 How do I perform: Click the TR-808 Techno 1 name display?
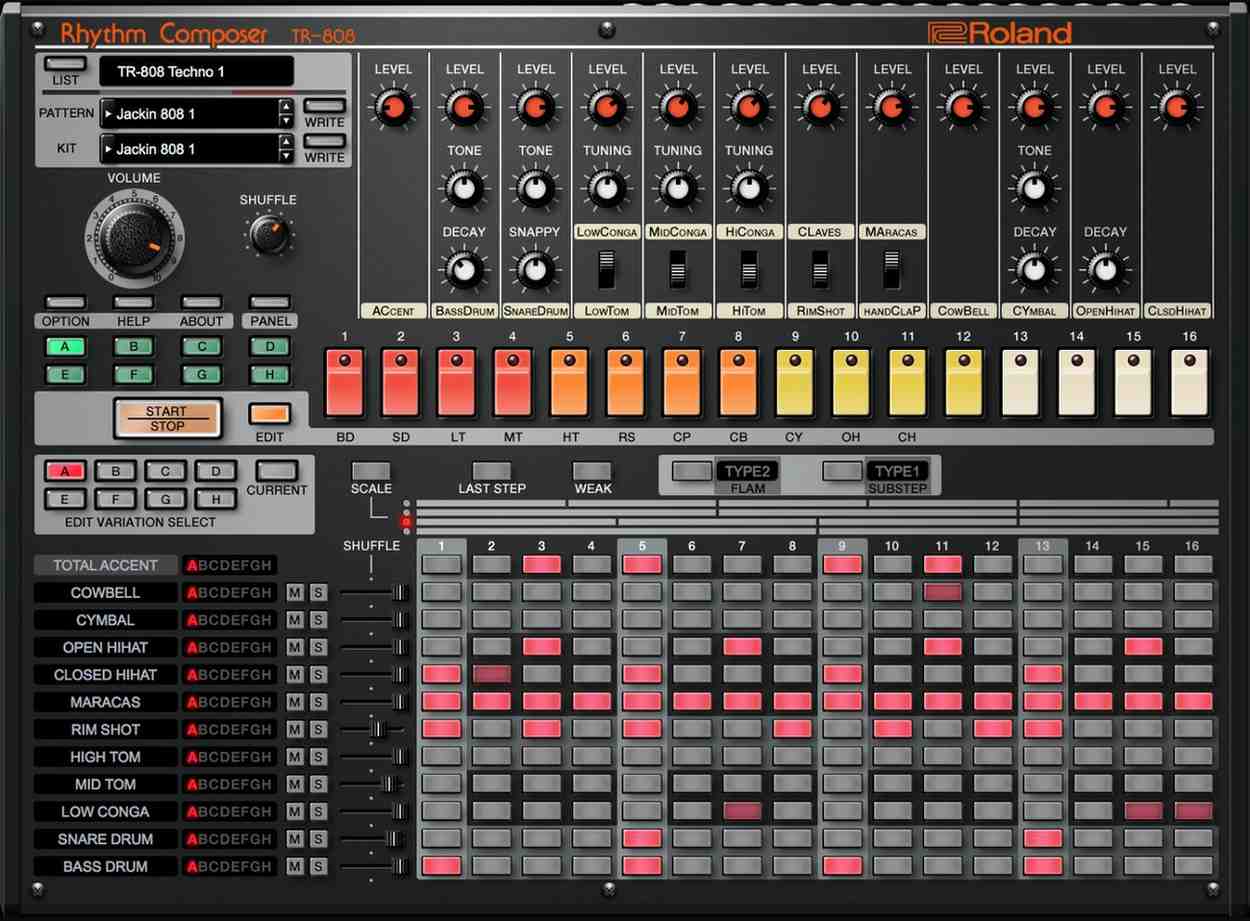[x=197, y=71]
